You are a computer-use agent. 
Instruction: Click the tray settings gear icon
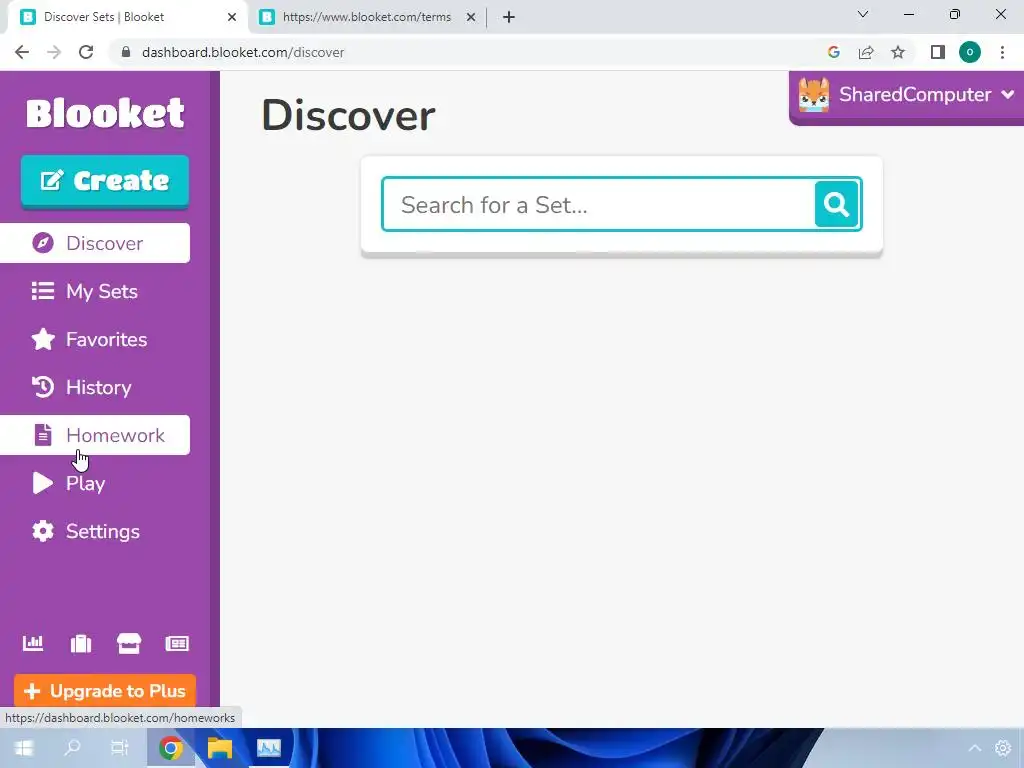click(x=1003, y=748)
